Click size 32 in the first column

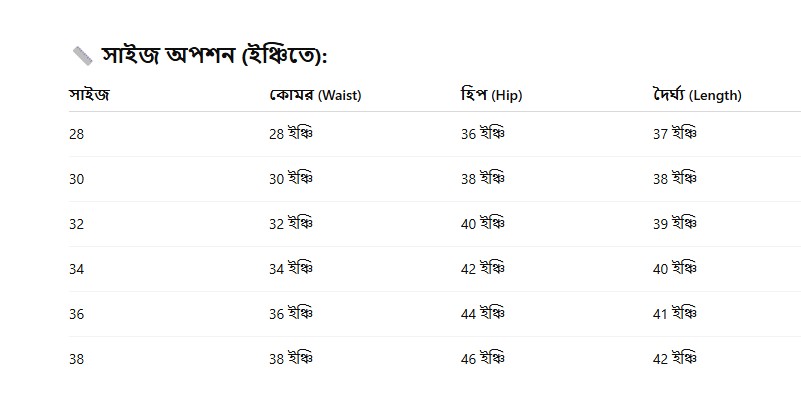pos(77,224)
